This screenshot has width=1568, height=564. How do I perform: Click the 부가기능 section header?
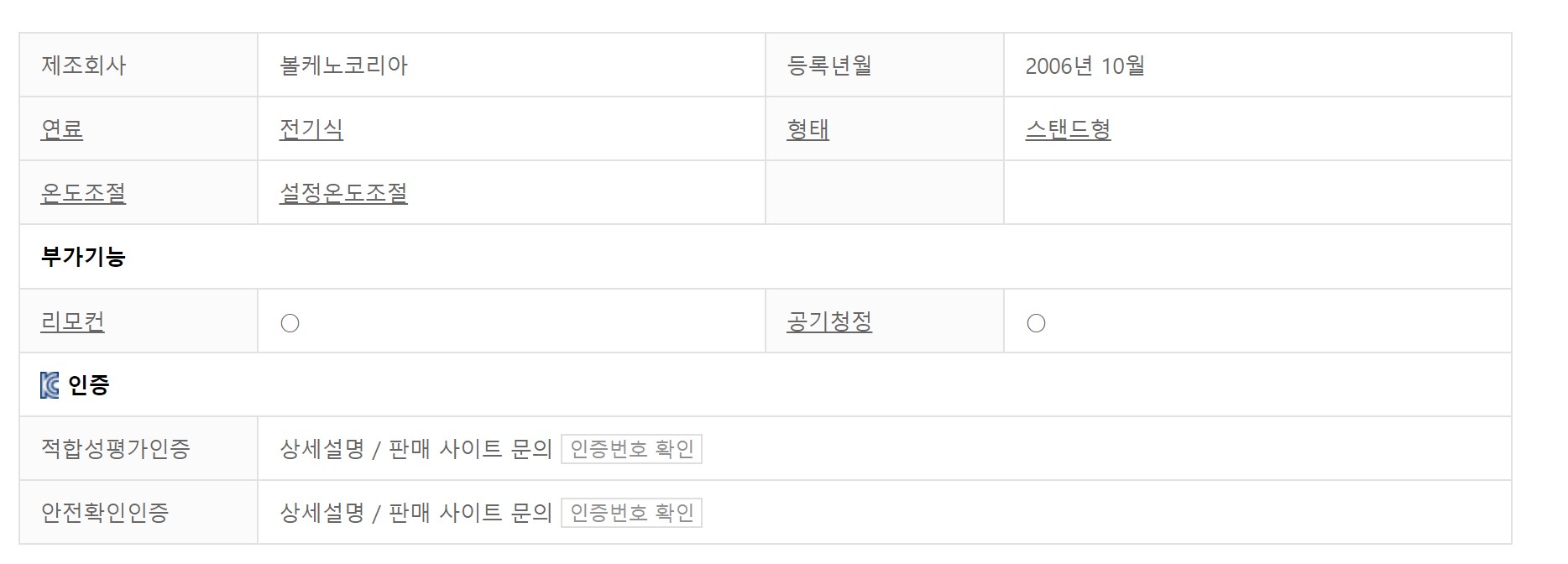(x=83, y=257)
